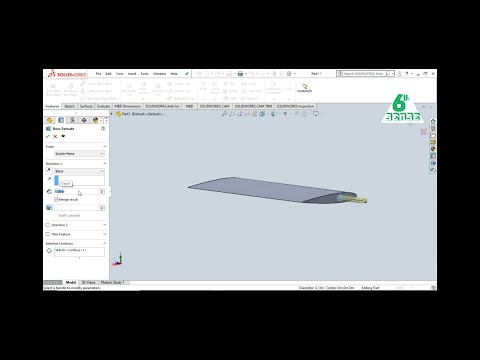Click the Zoom to Fit icon
The height and width of the screenshot is (360, 480).
[224, 114]
